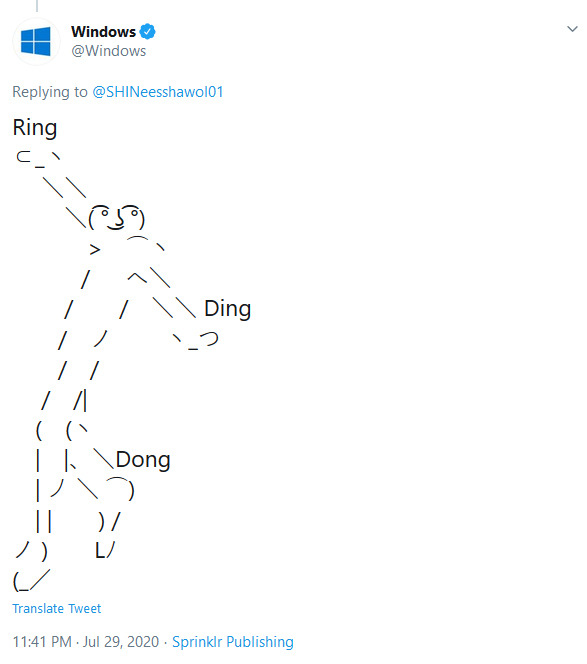Click the word Ring in tweet
This screenshot has width=587, height=664.
[x=35, y=128]
